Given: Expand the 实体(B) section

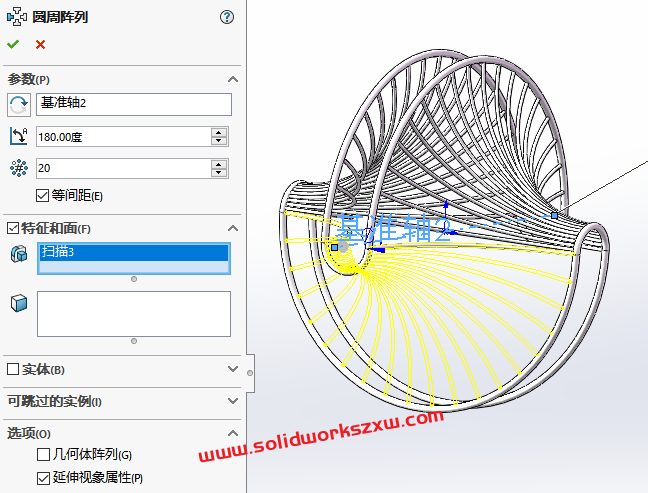Looking at the screenshot, I should click(233, 369).
